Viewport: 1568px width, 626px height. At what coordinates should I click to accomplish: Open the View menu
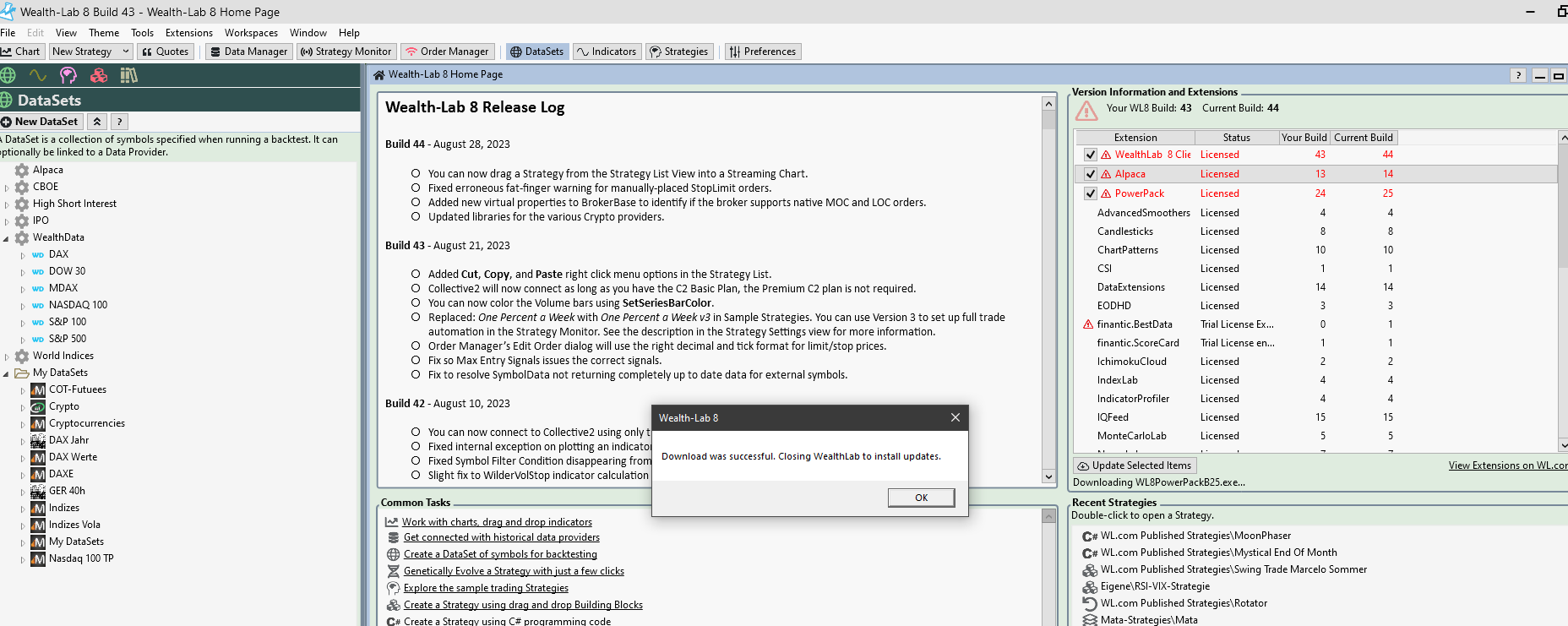tap(66, 33)
